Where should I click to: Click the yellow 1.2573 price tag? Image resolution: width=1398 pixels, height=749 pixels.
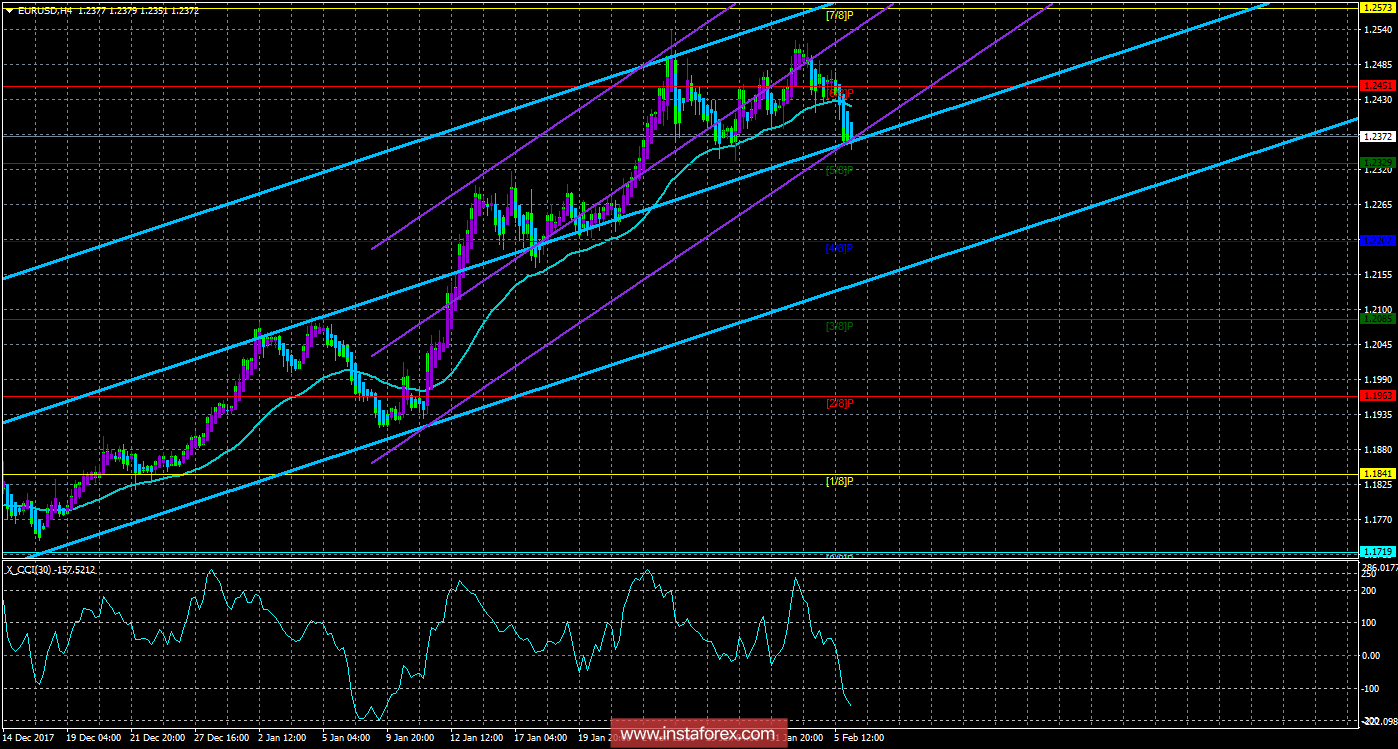(1377, 6)
